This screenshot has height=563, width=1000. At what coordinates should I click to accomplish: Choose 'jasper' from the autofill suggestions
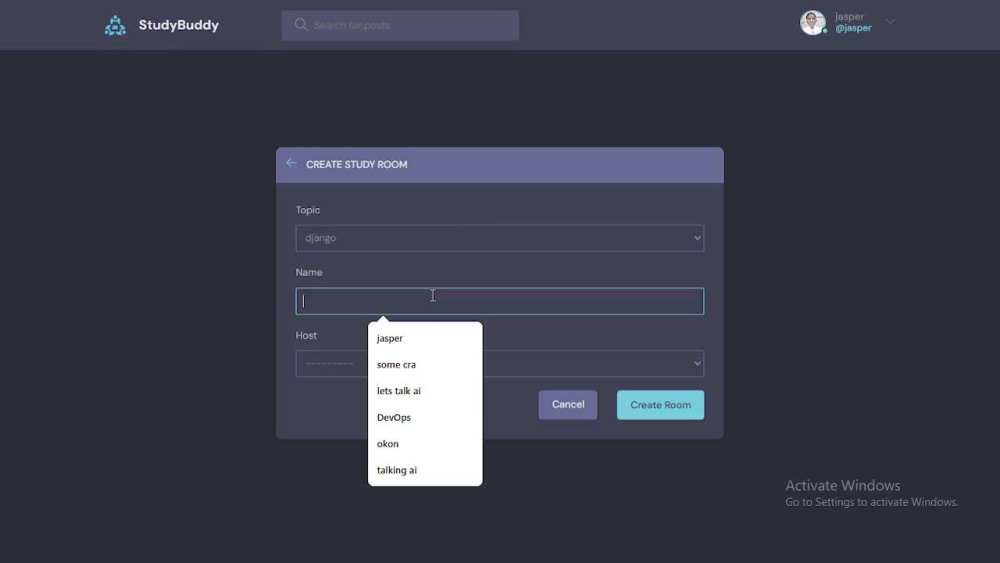(x=425, y=338)
